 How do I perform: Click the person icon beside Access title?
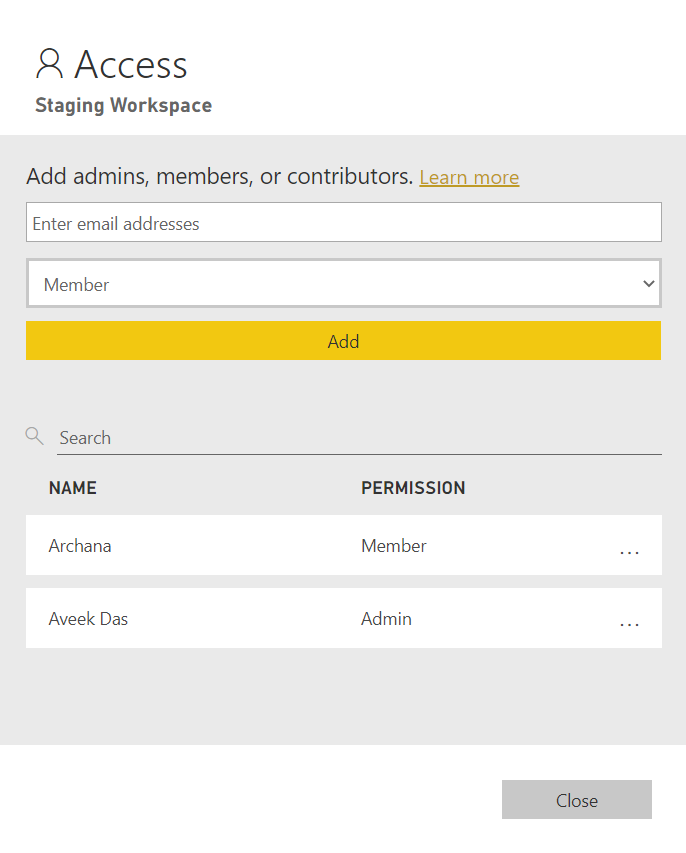point(49,63)
